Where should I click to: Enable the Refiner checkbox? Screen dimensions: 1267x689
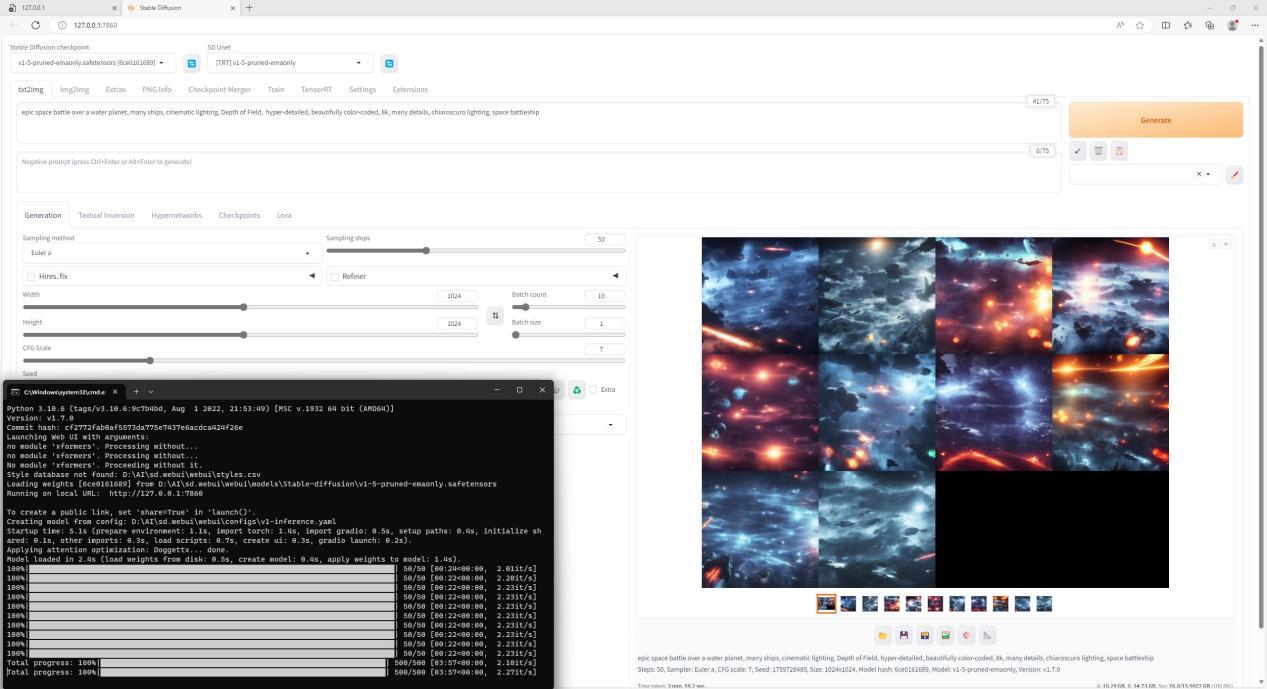tap(334, 277)
